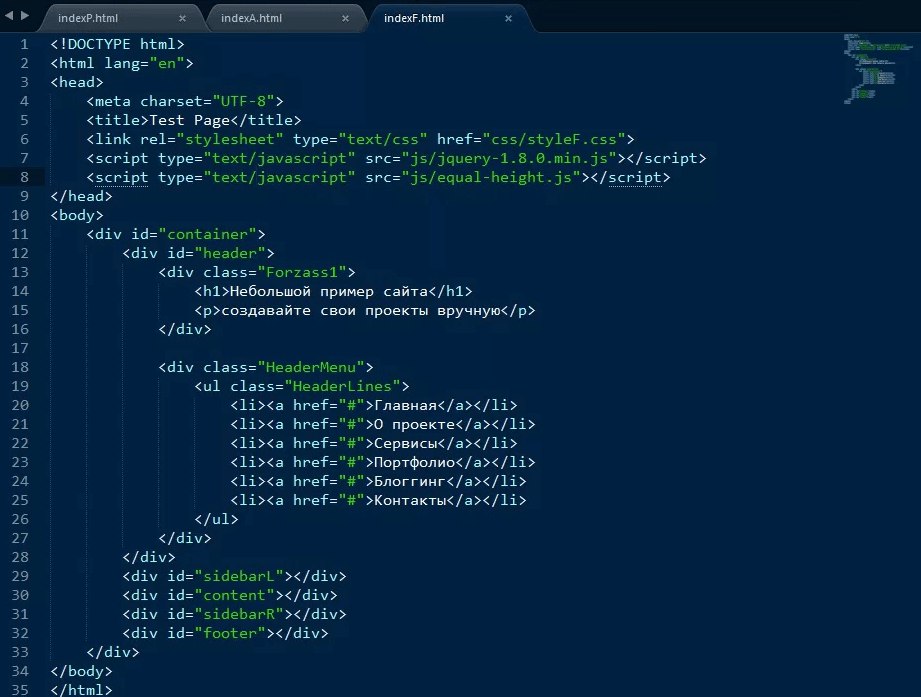Close the indexF.html tab
921x697 pixels.
pyautogui.click(x=508, y=18)
